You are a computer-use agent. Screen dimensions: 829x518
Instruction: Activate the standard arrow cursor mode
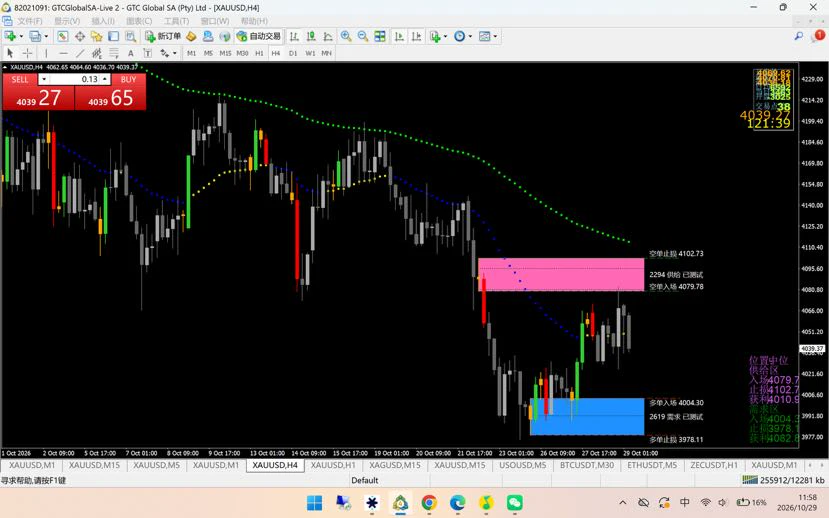coord(10,53)
